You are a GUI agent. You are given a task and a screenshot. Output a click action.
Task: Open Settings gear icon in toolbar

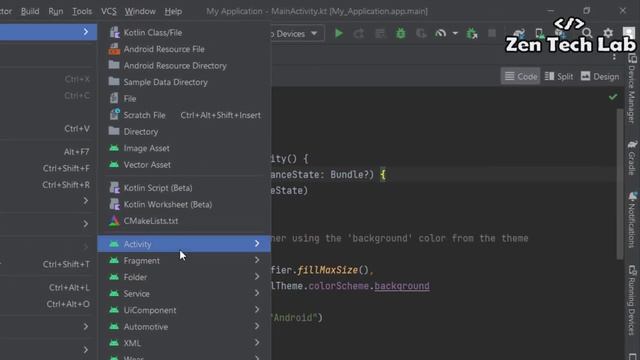[x=608, y=33]
